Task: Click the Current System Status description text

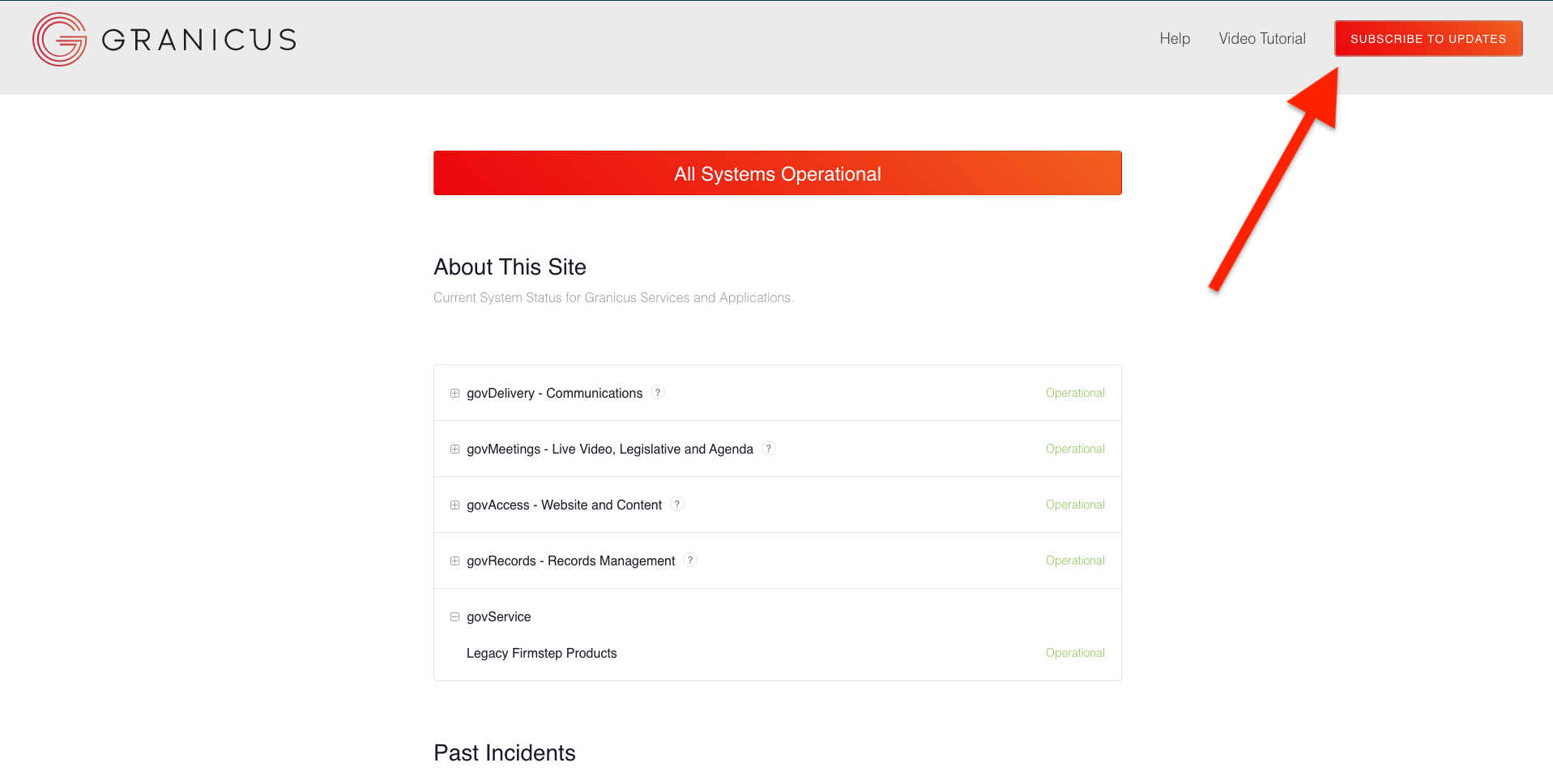Action: tap(613, 298)
